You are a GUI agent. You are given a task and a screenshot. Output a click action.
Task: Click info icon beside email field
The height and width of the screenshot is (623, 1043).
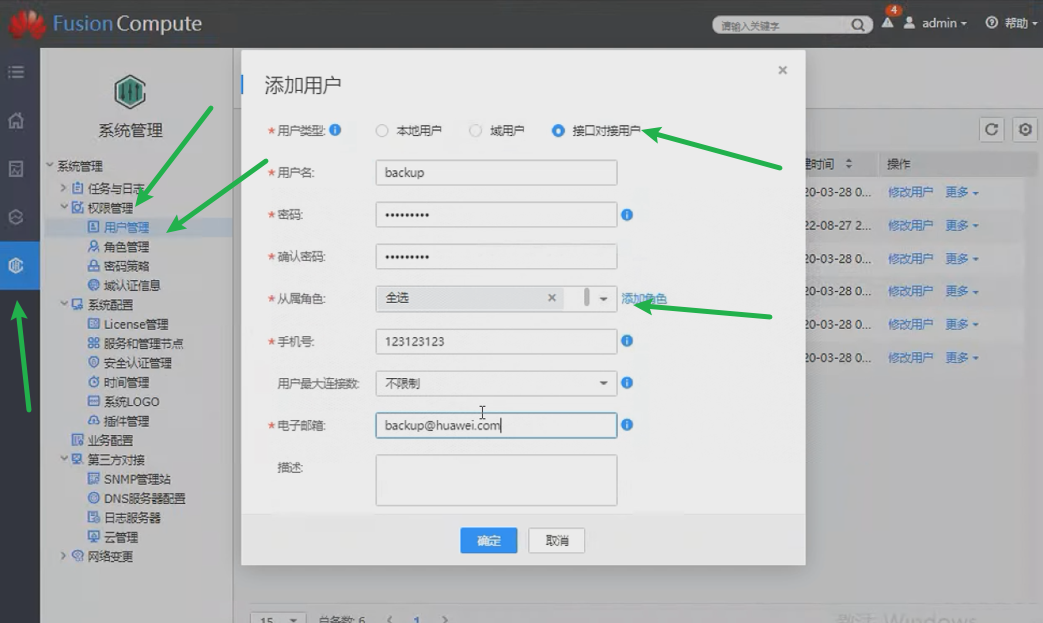pos(627,425)
